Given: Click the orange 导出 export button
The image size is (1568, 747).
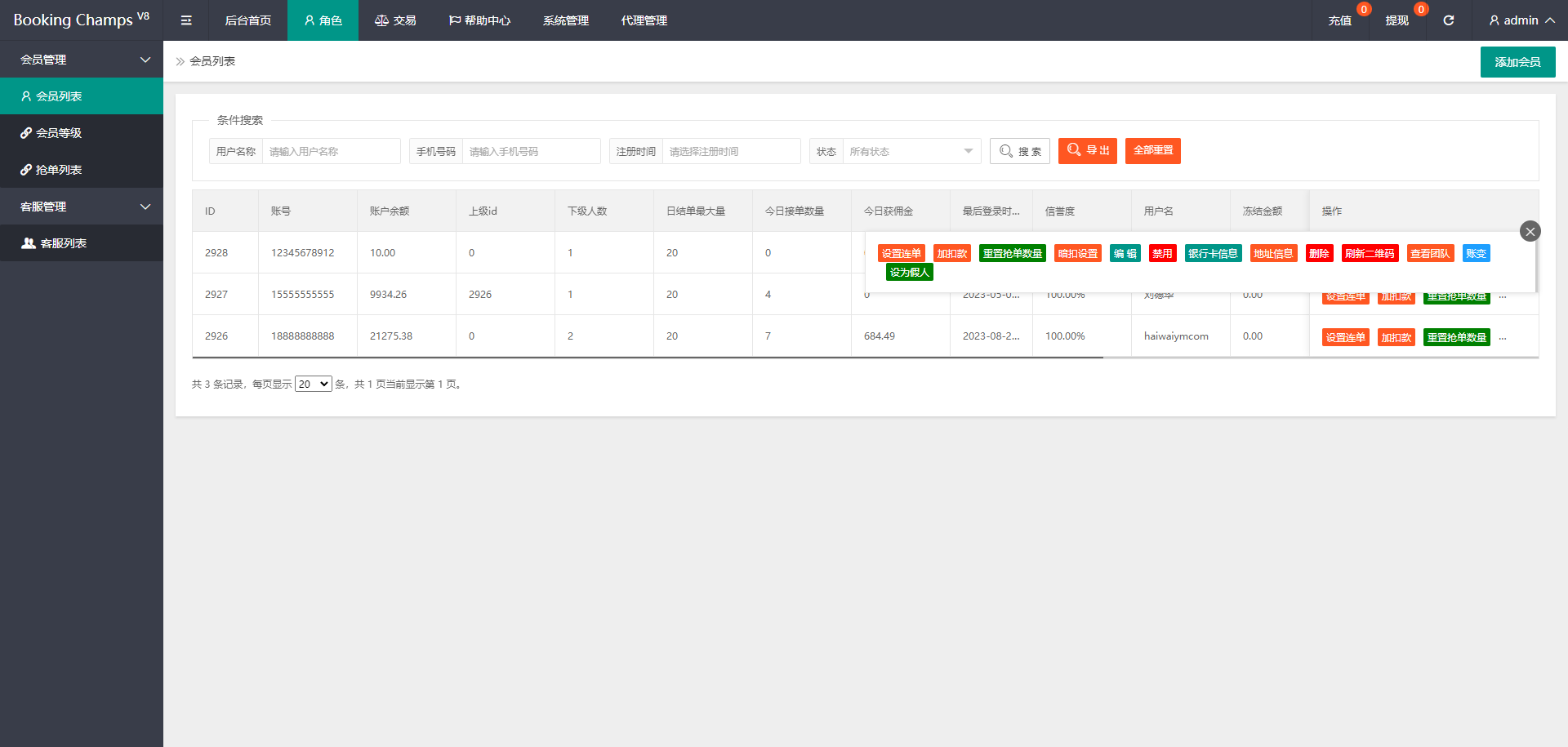Looking at the screenshot, I should point(1087,151).
